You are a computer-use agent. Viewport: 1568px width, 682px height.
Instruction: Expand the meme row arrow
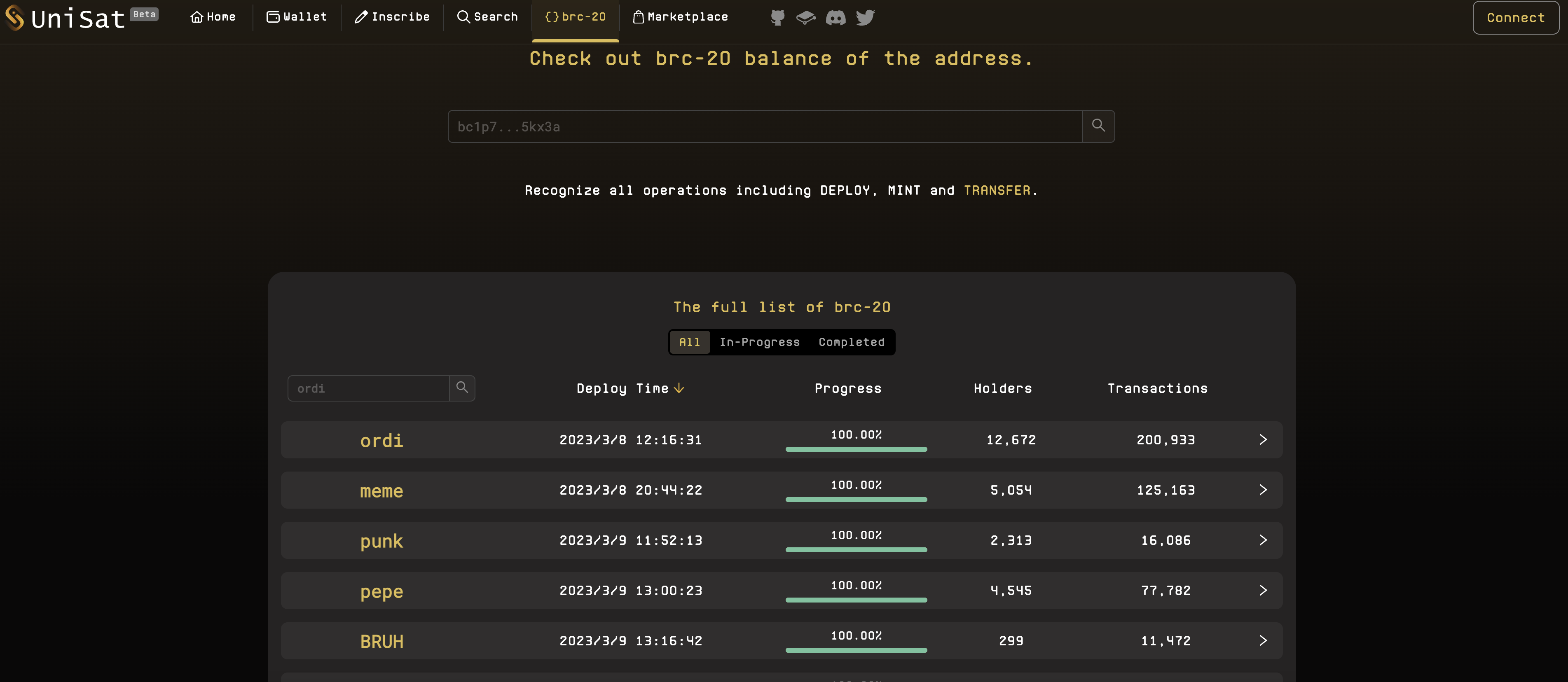(x=1263, y=490)
